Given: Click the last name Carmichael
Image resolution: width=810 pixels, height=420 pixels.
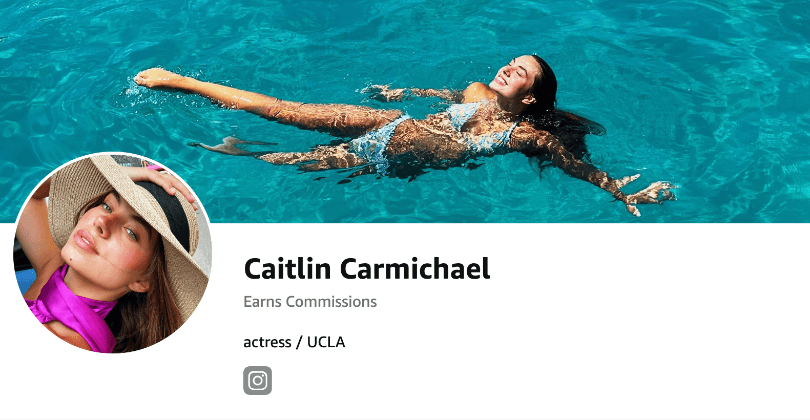Looking at the screenshot, I should pos(415,269).
